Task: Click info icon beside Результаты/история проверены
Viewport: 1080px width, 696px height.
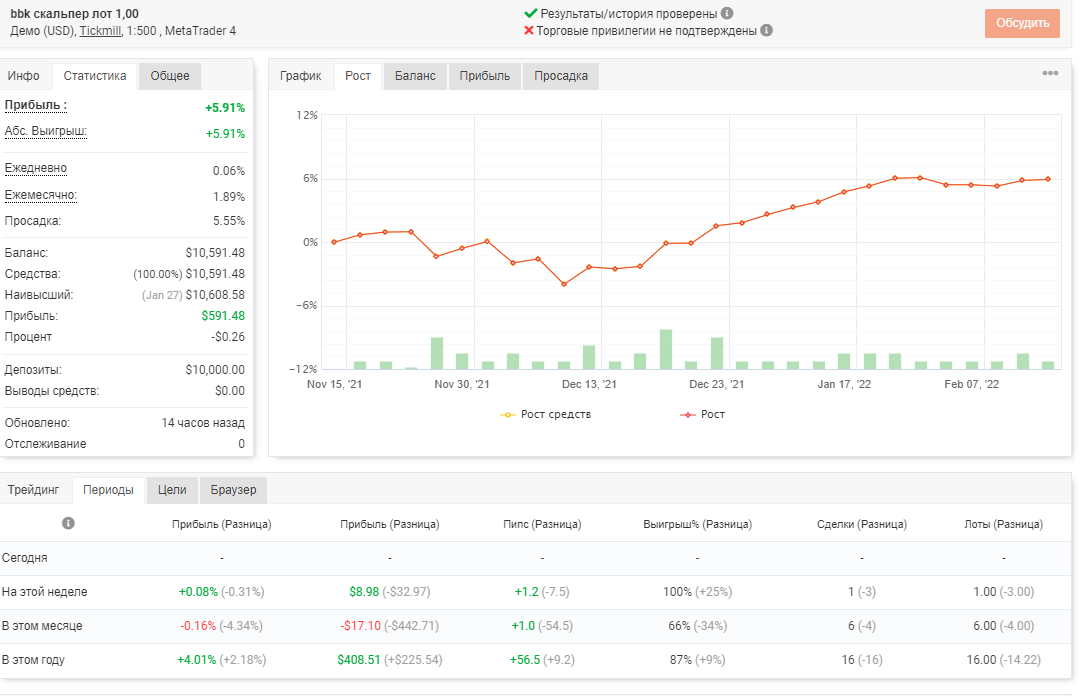Action: 727,13
